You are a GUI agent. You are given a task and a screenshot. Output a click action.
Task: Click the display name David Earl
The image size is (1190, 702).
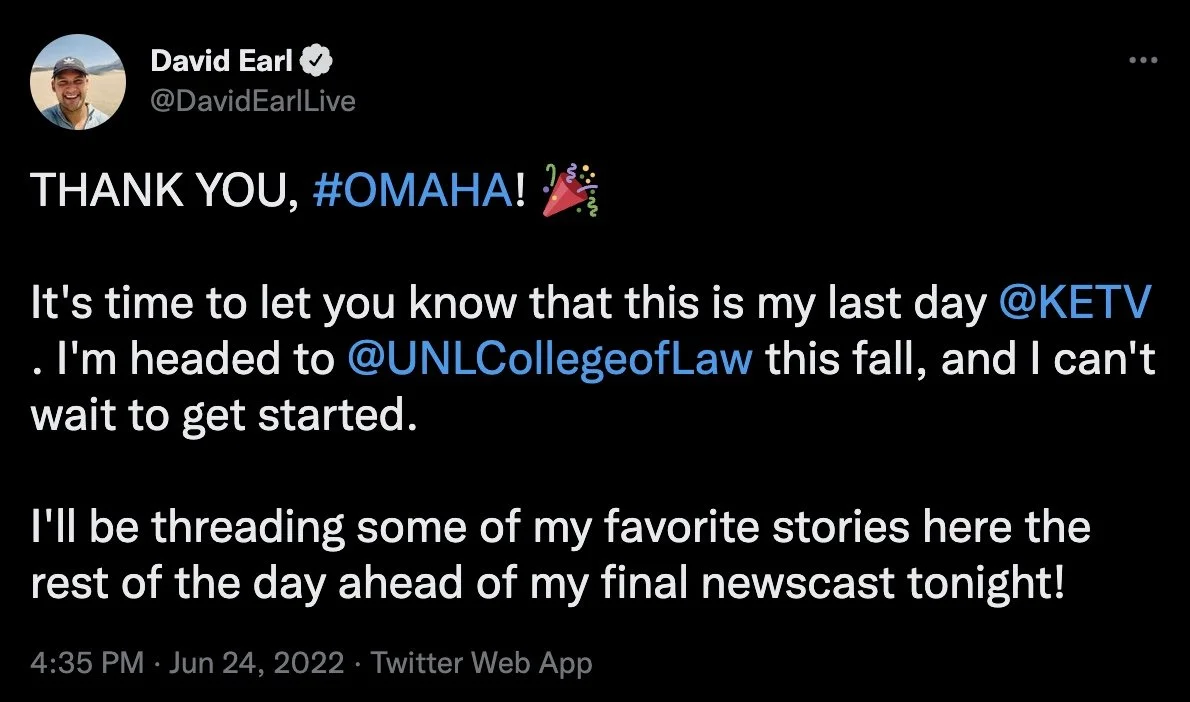pyautogui.click(x=219, y=62)
